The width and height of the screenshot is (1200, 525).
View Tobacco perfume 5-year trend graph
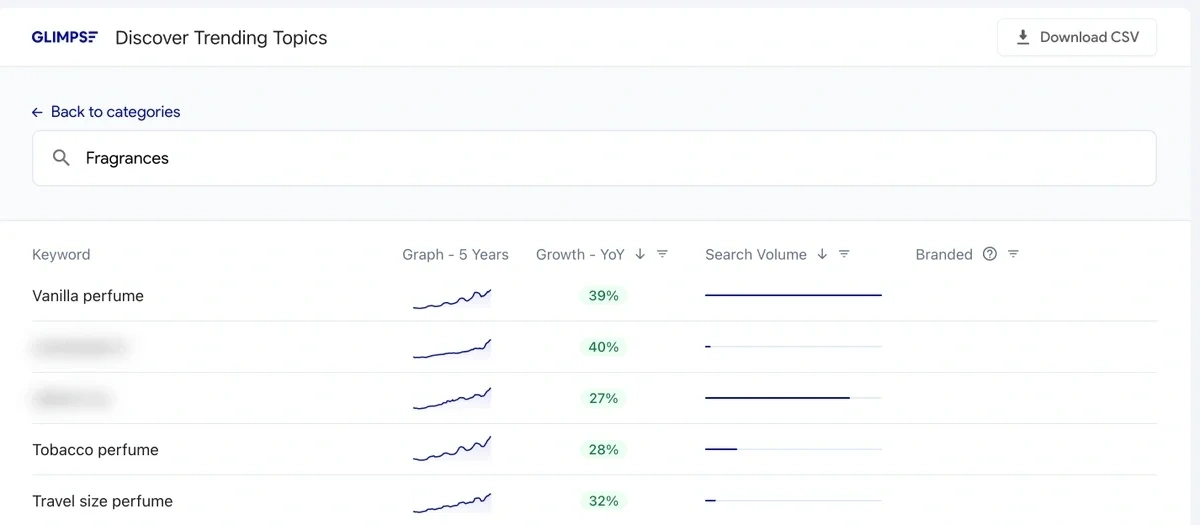tap(452, 450)
